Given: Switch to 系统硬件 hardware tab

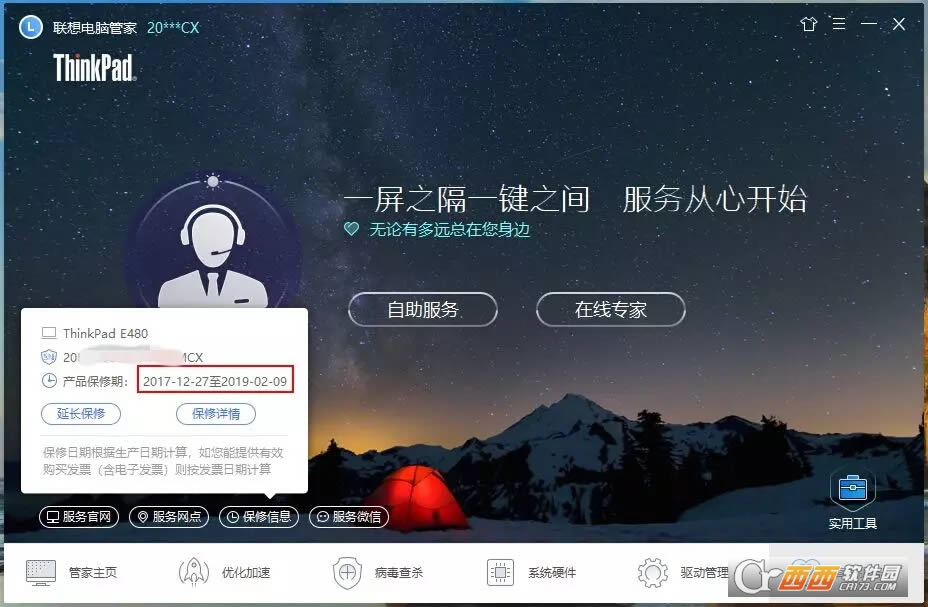Looking at the screenshot, I should [x=531, y=572].
